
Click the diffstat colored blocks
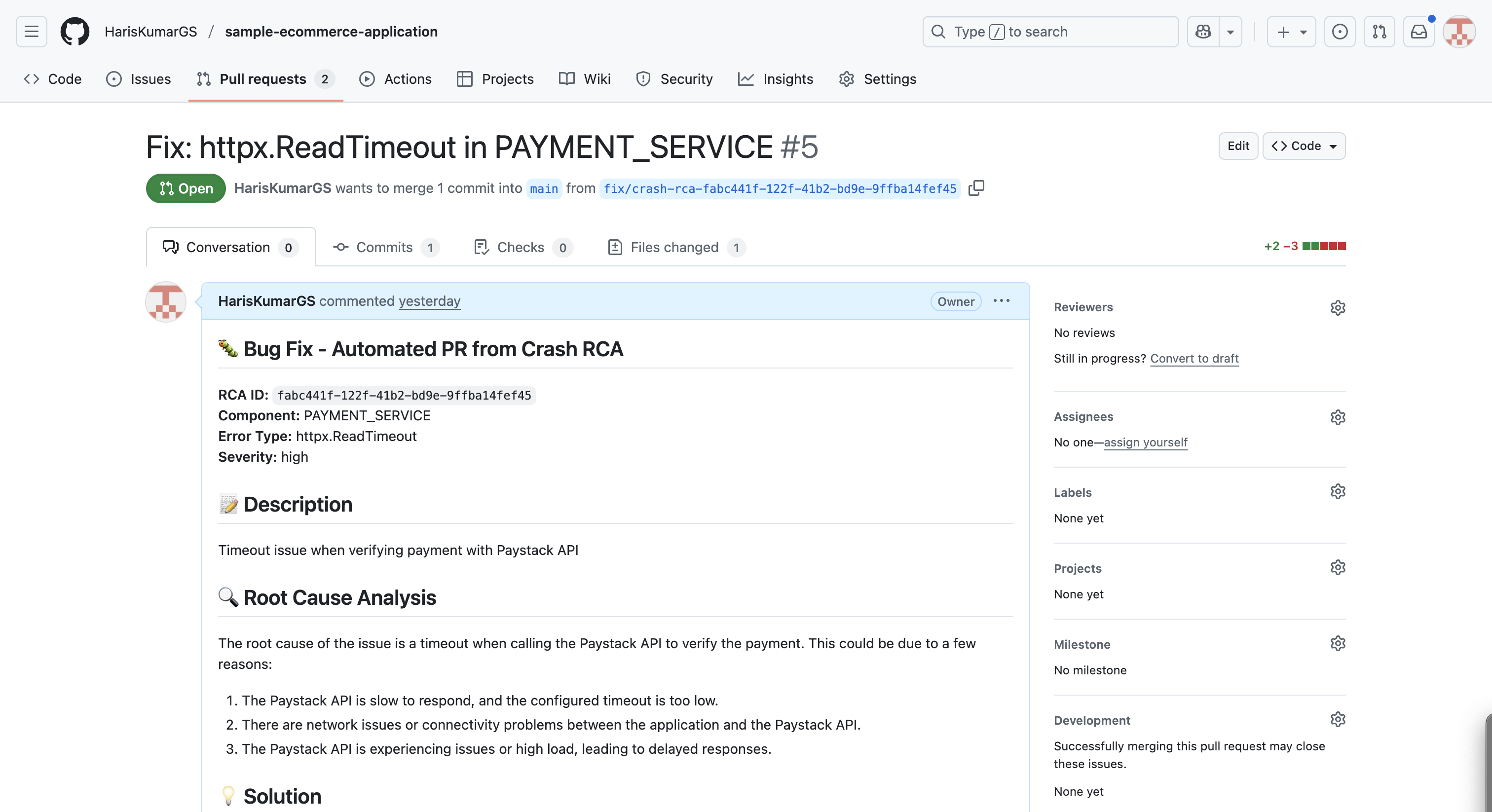pos(1323,246)
